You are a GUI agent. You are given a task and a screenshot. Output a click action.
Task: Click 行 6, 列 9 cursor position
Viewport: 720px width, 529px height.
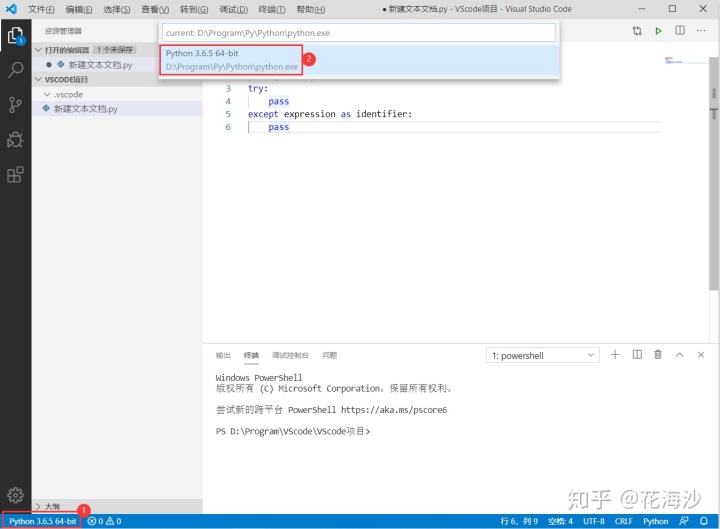coord(519,521)
